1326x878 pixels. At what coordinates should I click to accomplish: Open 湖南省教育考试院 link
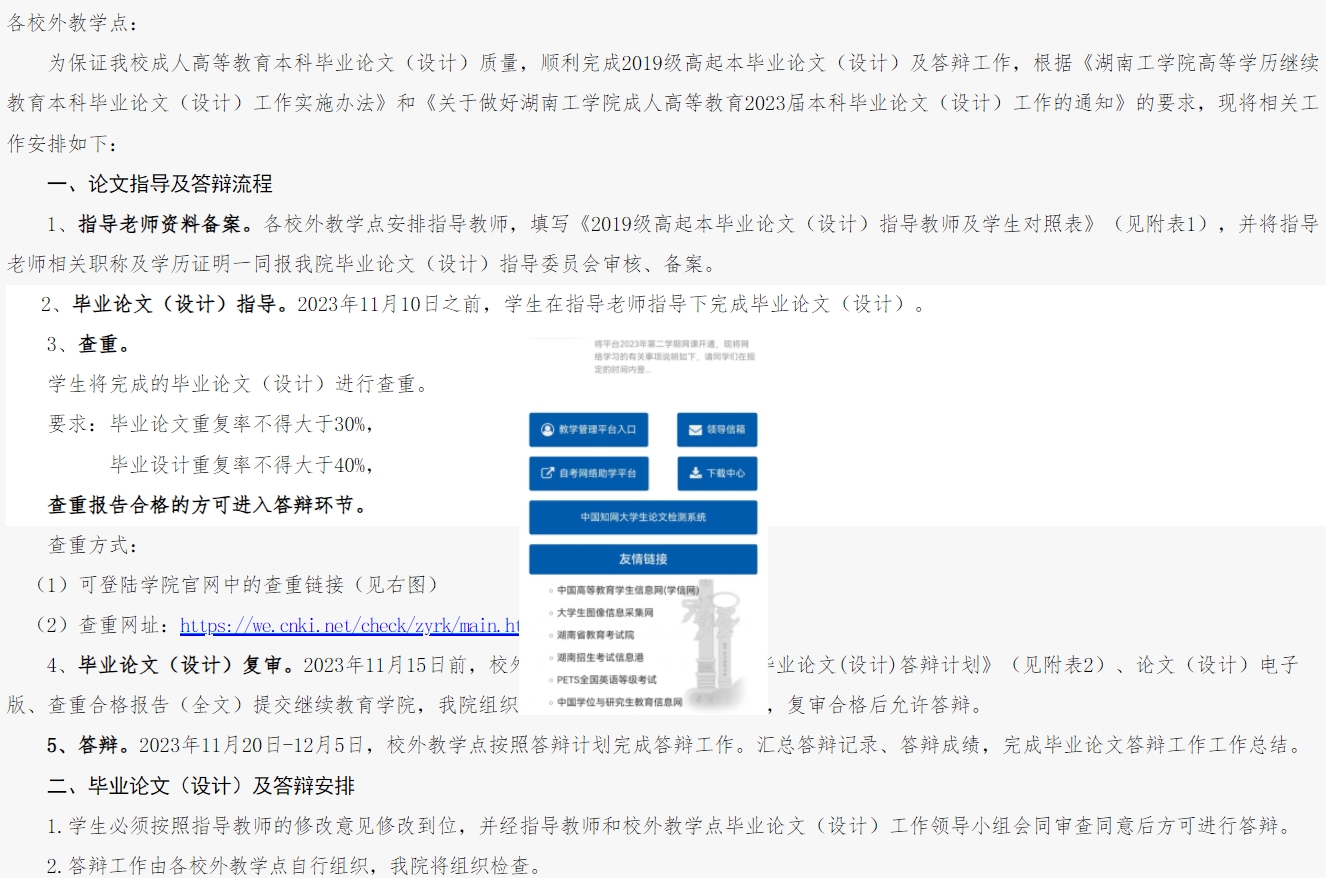coord(595,635)
